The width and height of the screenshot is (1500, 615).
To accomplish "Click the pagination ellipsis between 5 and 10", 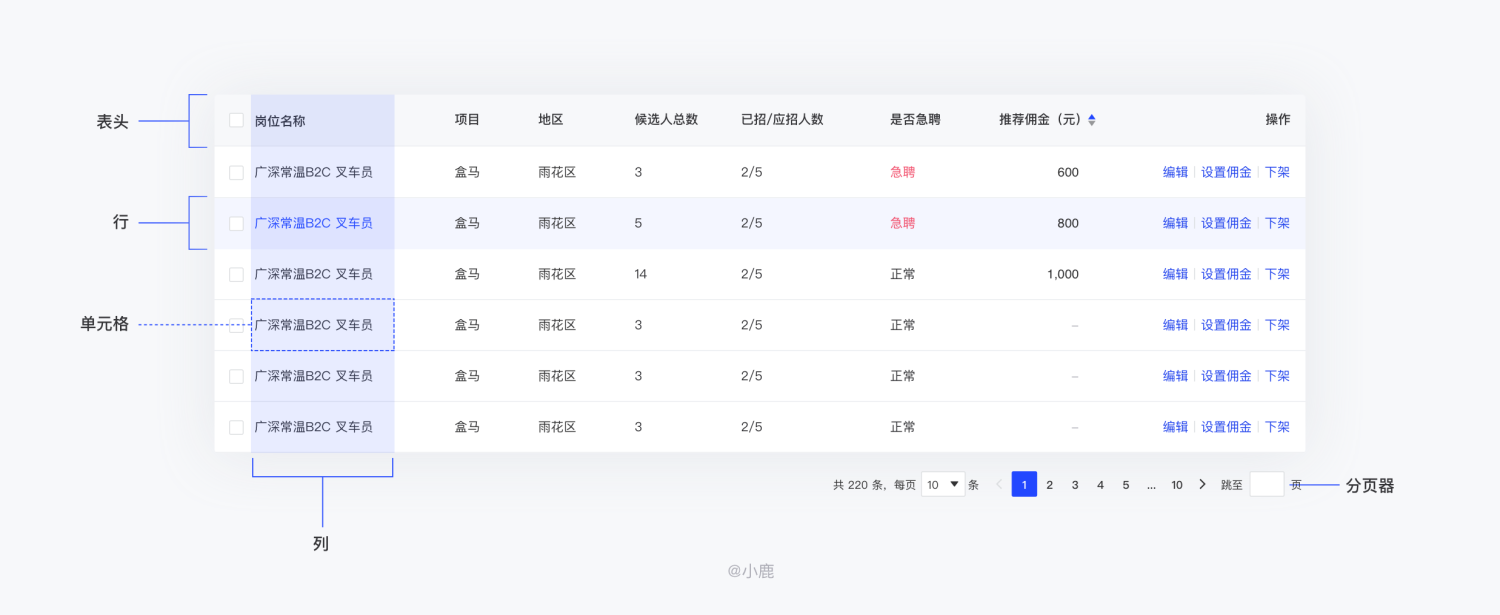I will point(1152,485).
